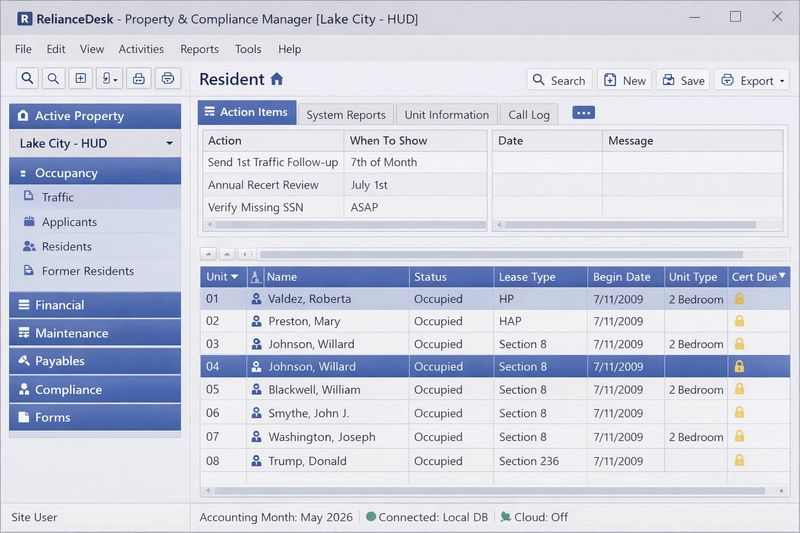Click the last printer icon in the left toolbar

pyautogui.click(x=167, y=79)
